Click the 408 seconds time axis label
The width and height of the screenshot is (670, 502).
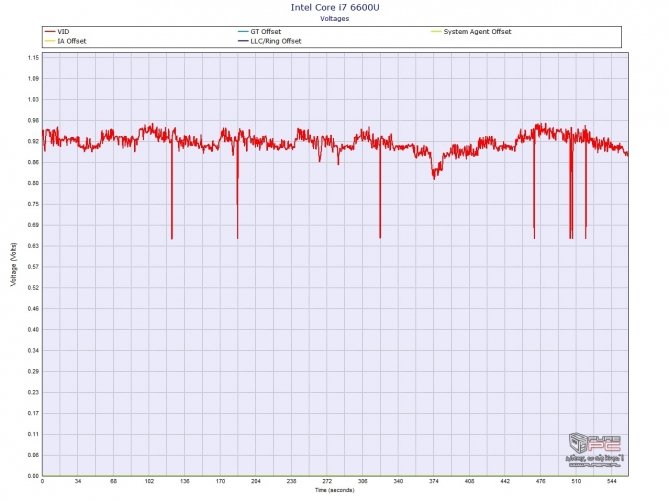tap(469, 481)
